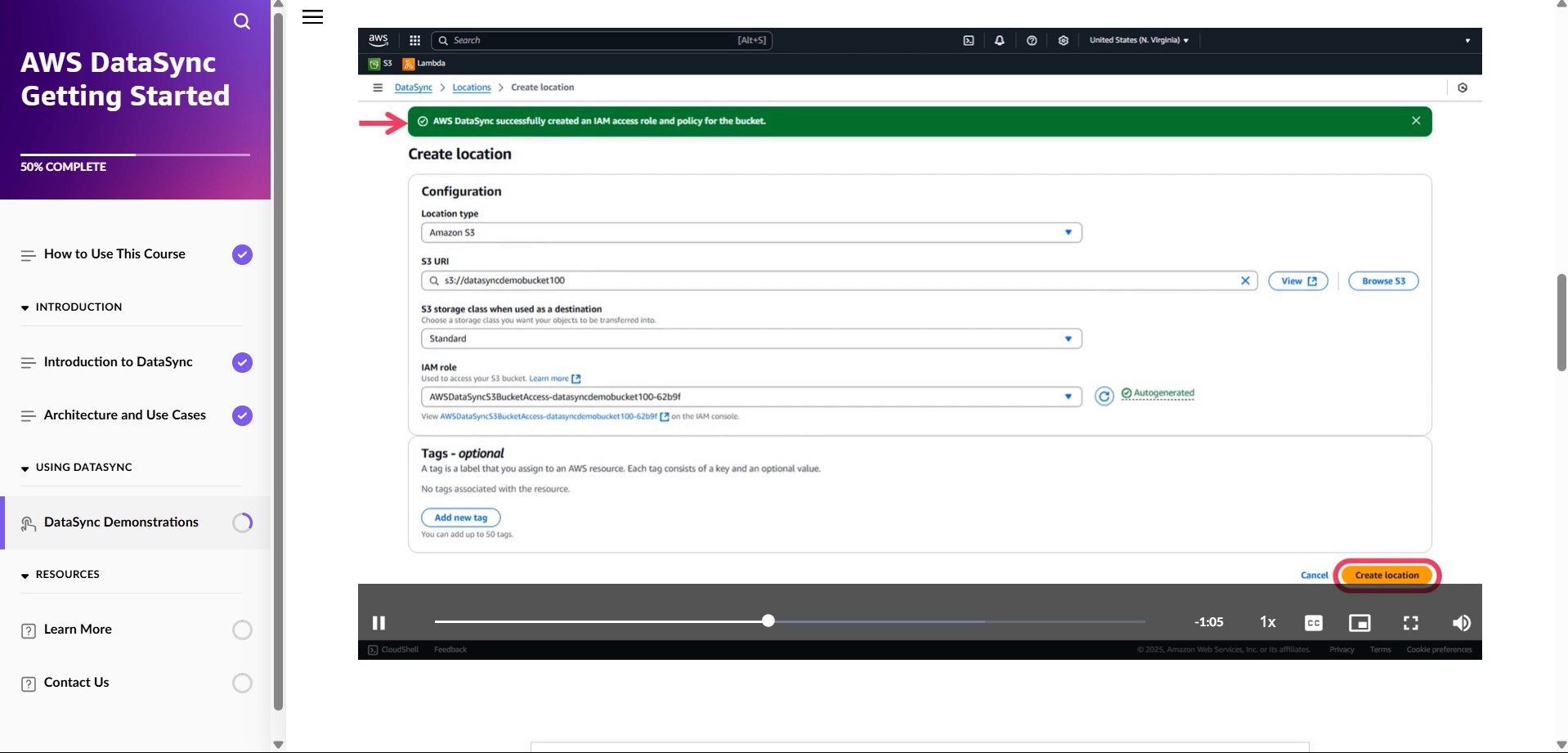The height and width of the screenshot is (753, 1568).
Task: Open S3 shortcut in favorites bar
Action: click(x=380, y=63)
